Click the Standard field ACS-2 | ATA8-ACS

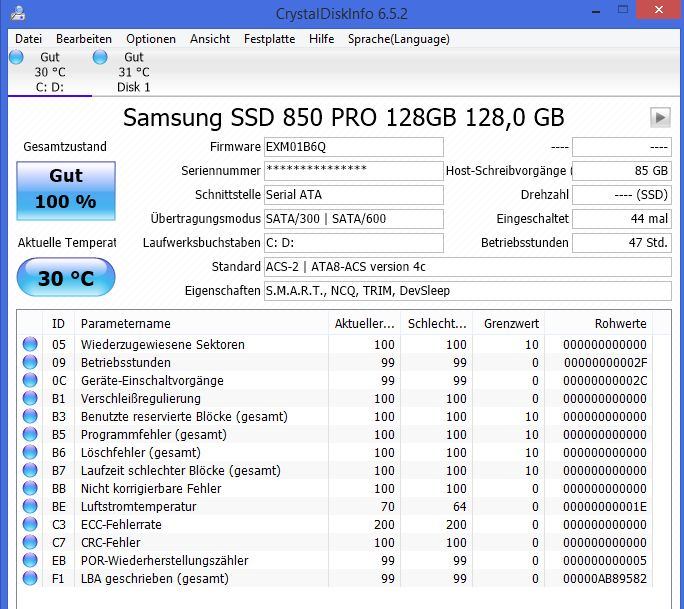coord(468,267)
